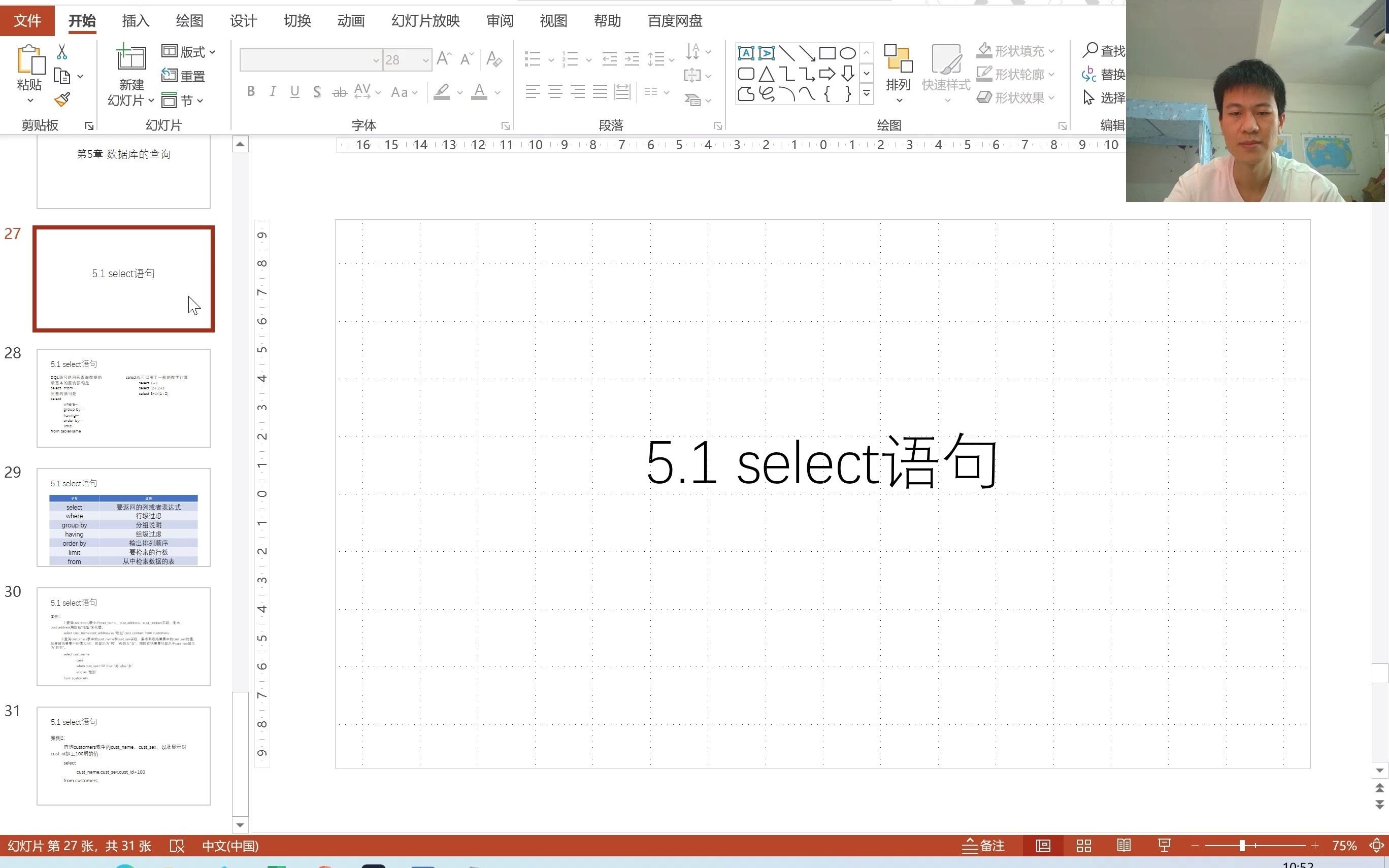The image size is (1389, 868).
Task: Toggle the Notes (备注) pane
Action: pos(984,846)
